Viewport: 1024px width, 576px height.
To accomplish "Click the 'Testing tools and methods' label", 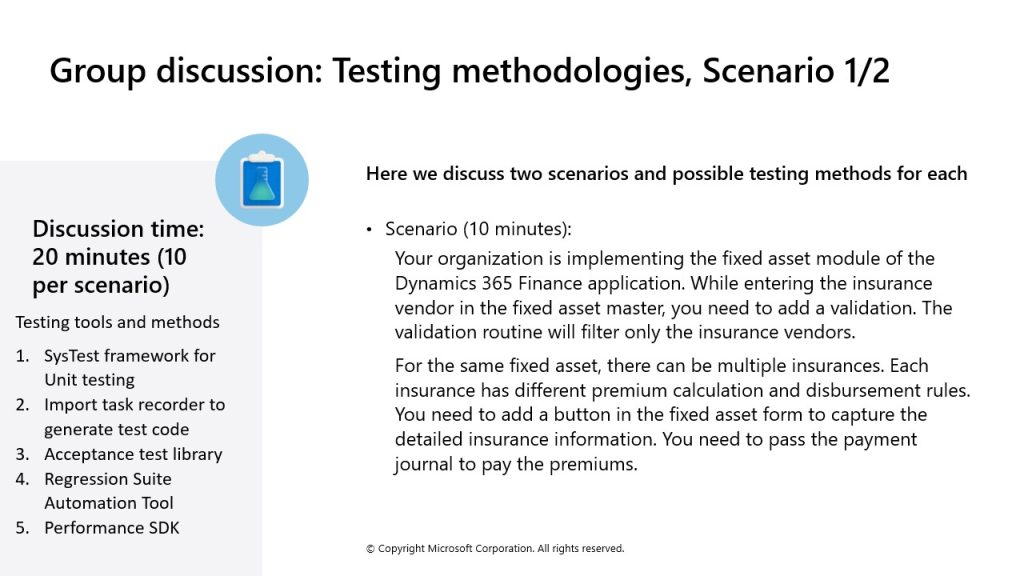I will coord(118,322).
